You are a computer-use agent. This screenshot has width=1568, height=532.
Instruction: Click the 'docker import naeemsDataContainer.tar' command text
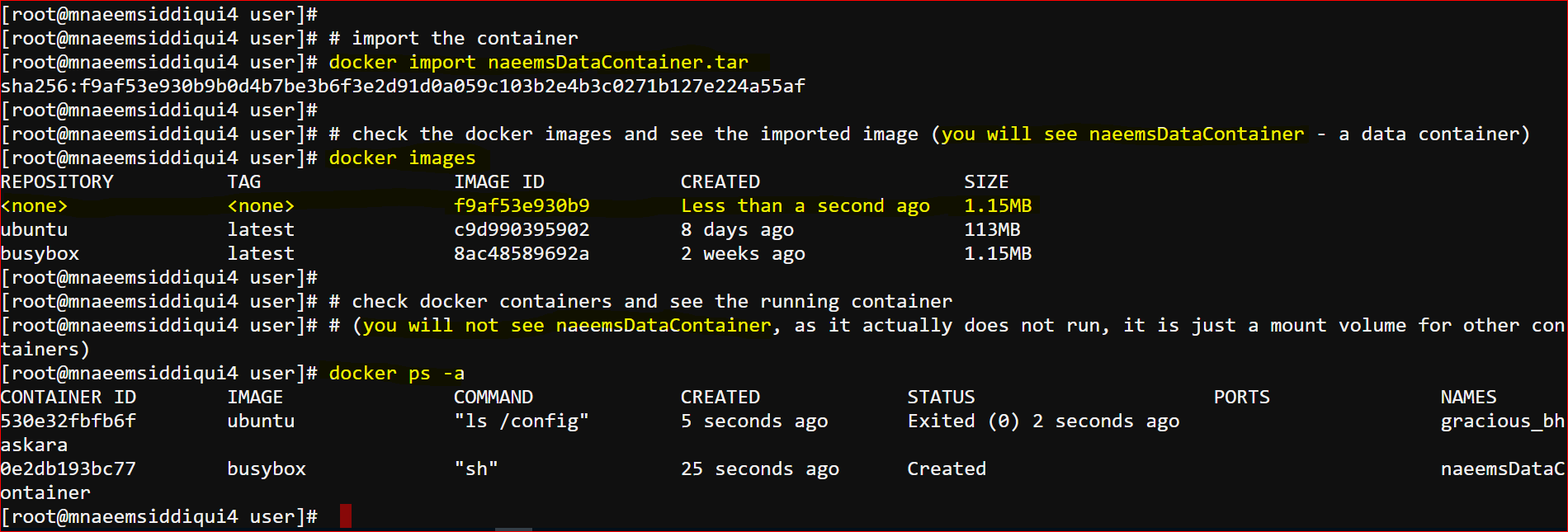539,63
